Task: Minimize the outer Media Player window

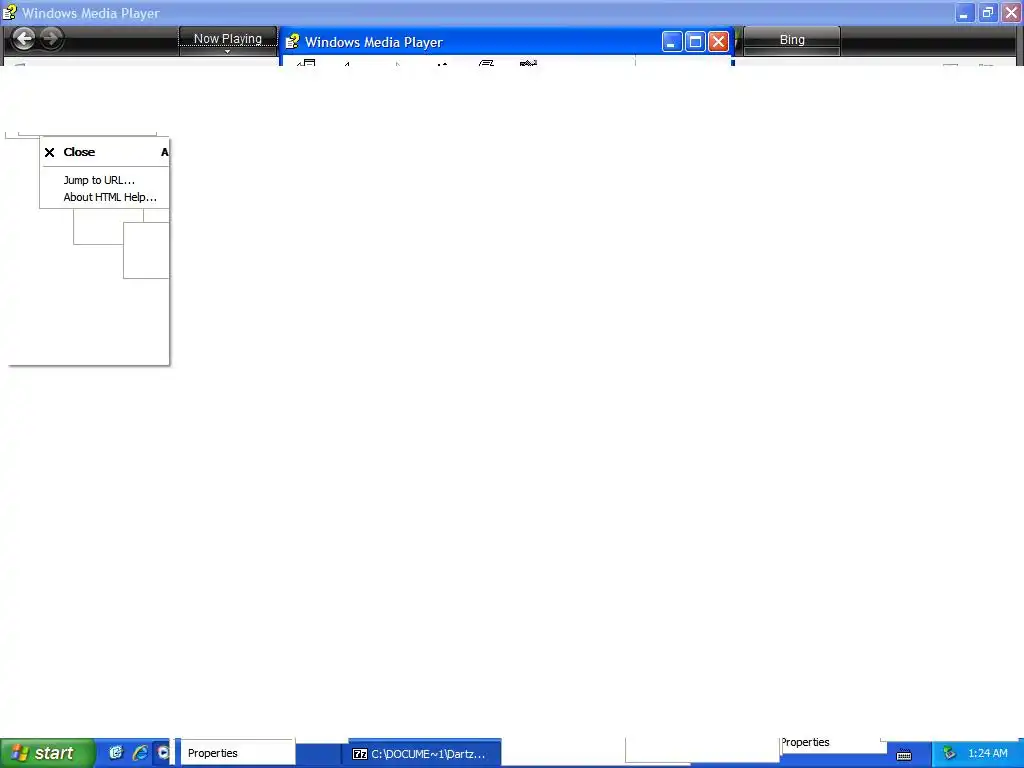Action: (965, 12)
